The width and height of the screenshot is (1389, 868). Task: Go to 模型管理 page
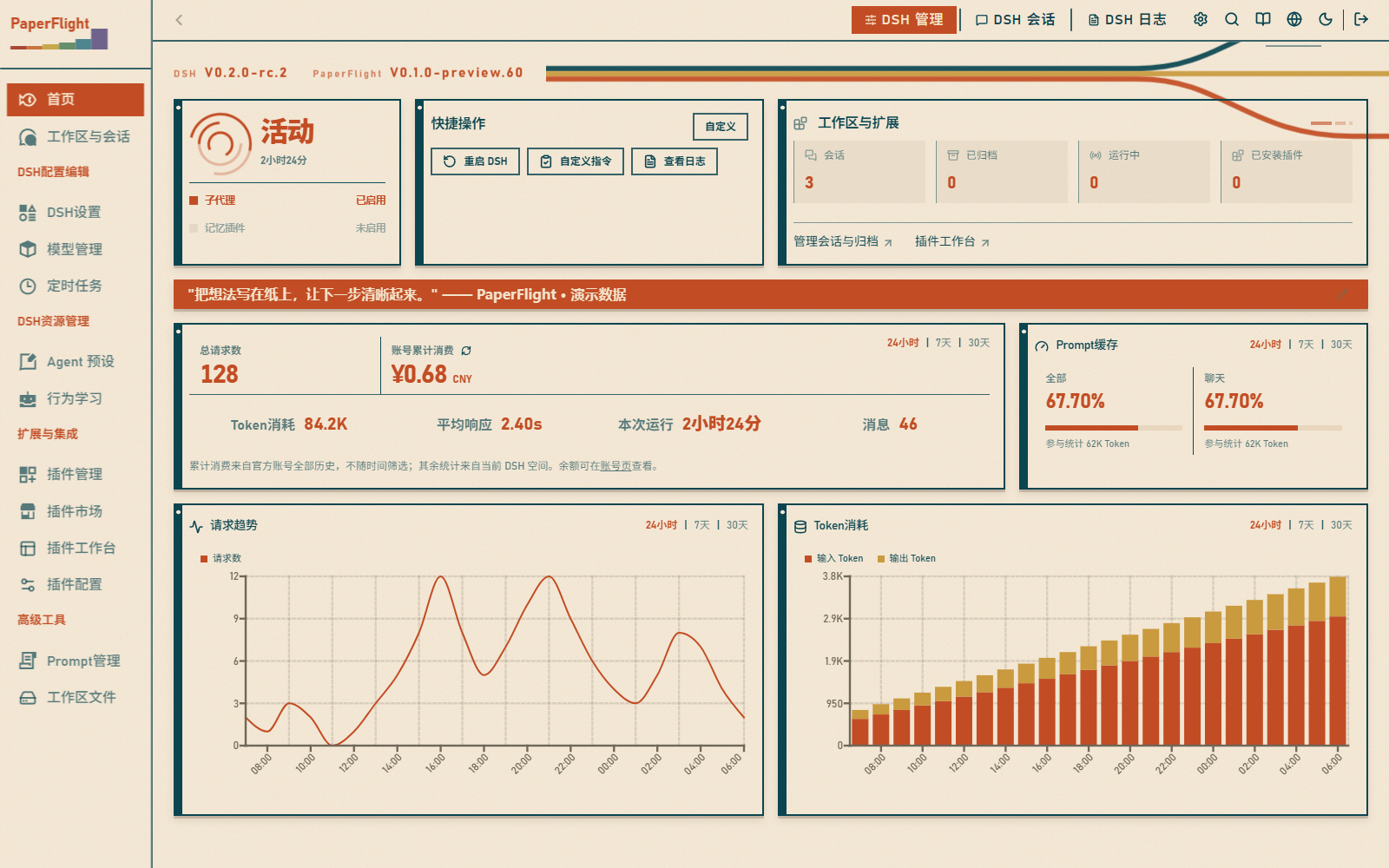pos(75,249)
